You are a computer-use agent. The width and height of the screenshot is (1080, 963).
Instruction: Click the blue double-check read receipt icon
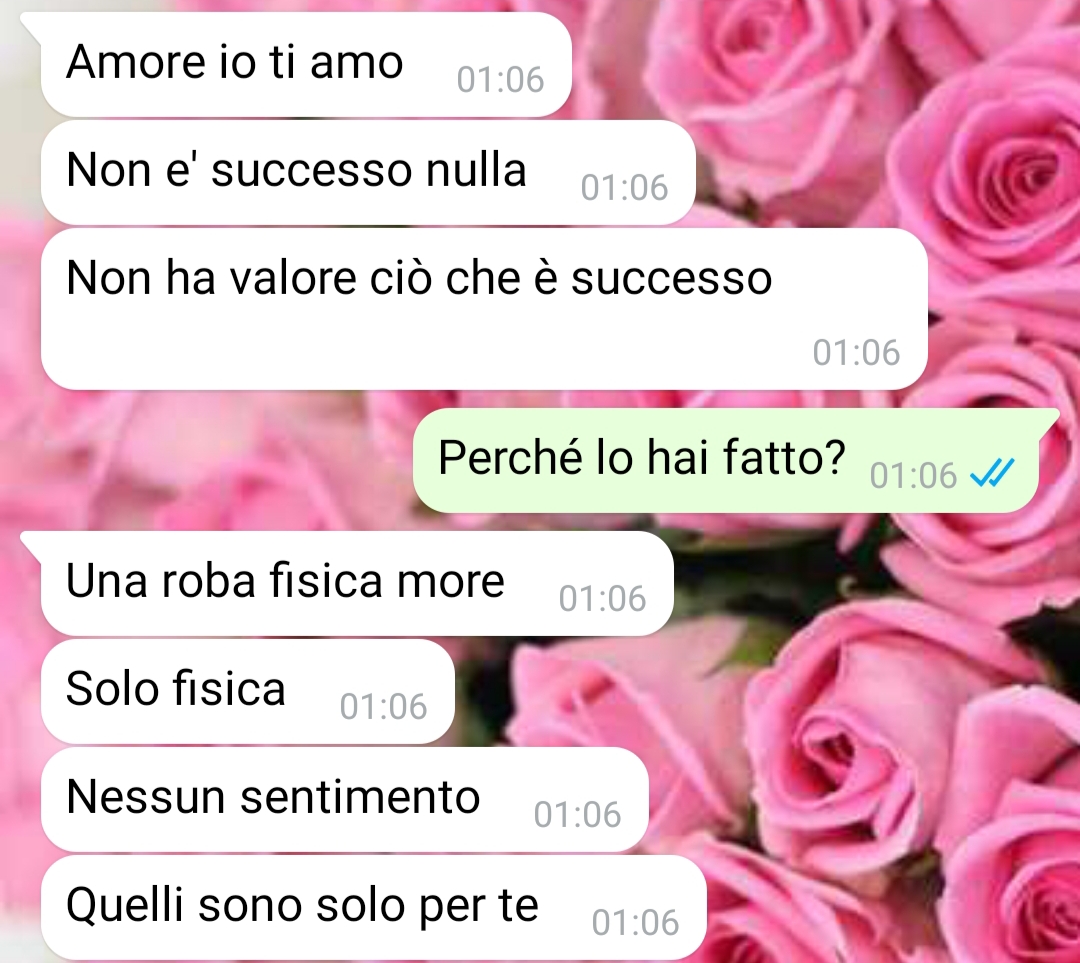pyautogui.click(x=992, y=473)
